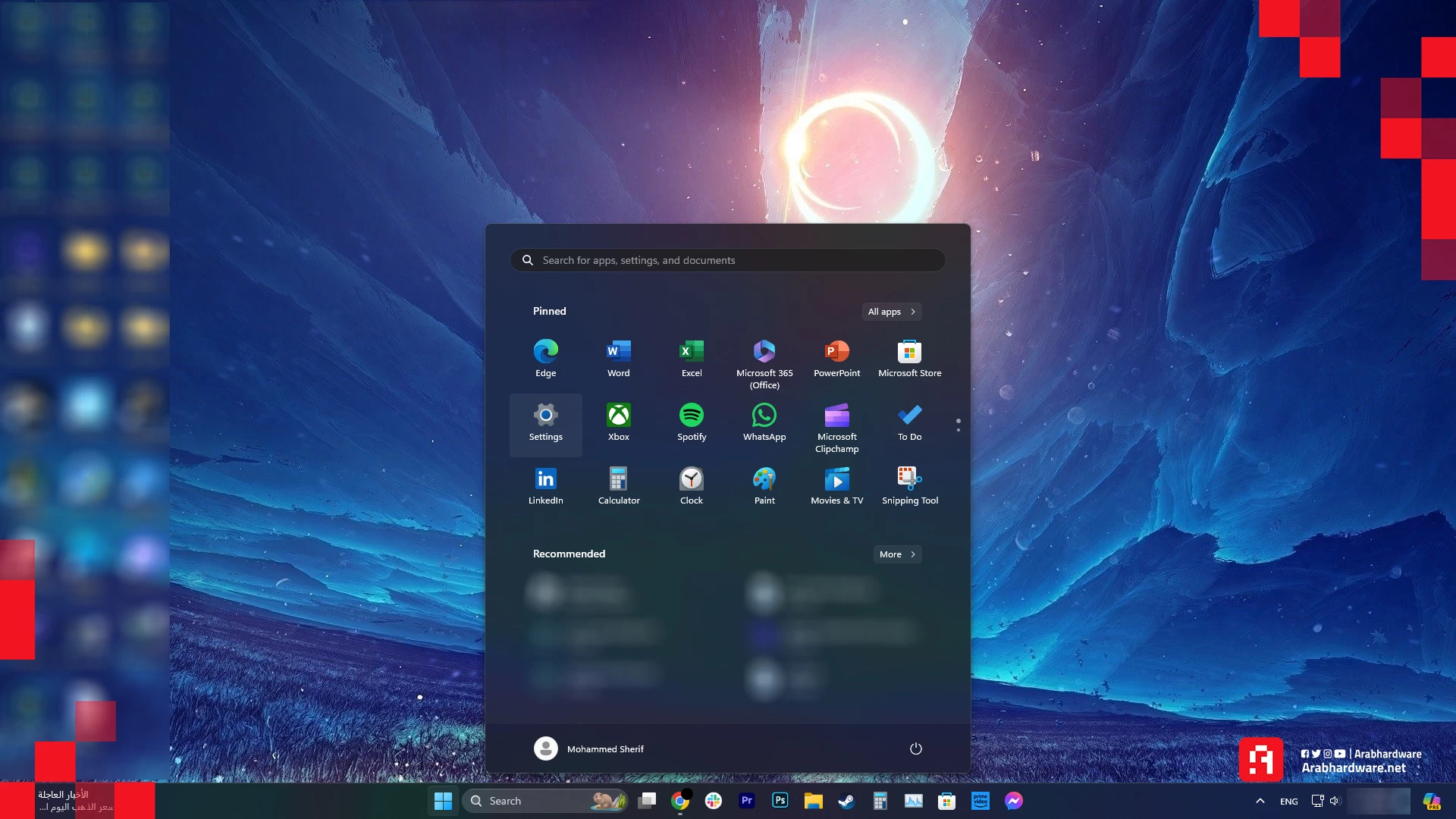Open Spotify from pinned apps

(x=691, y=422)
